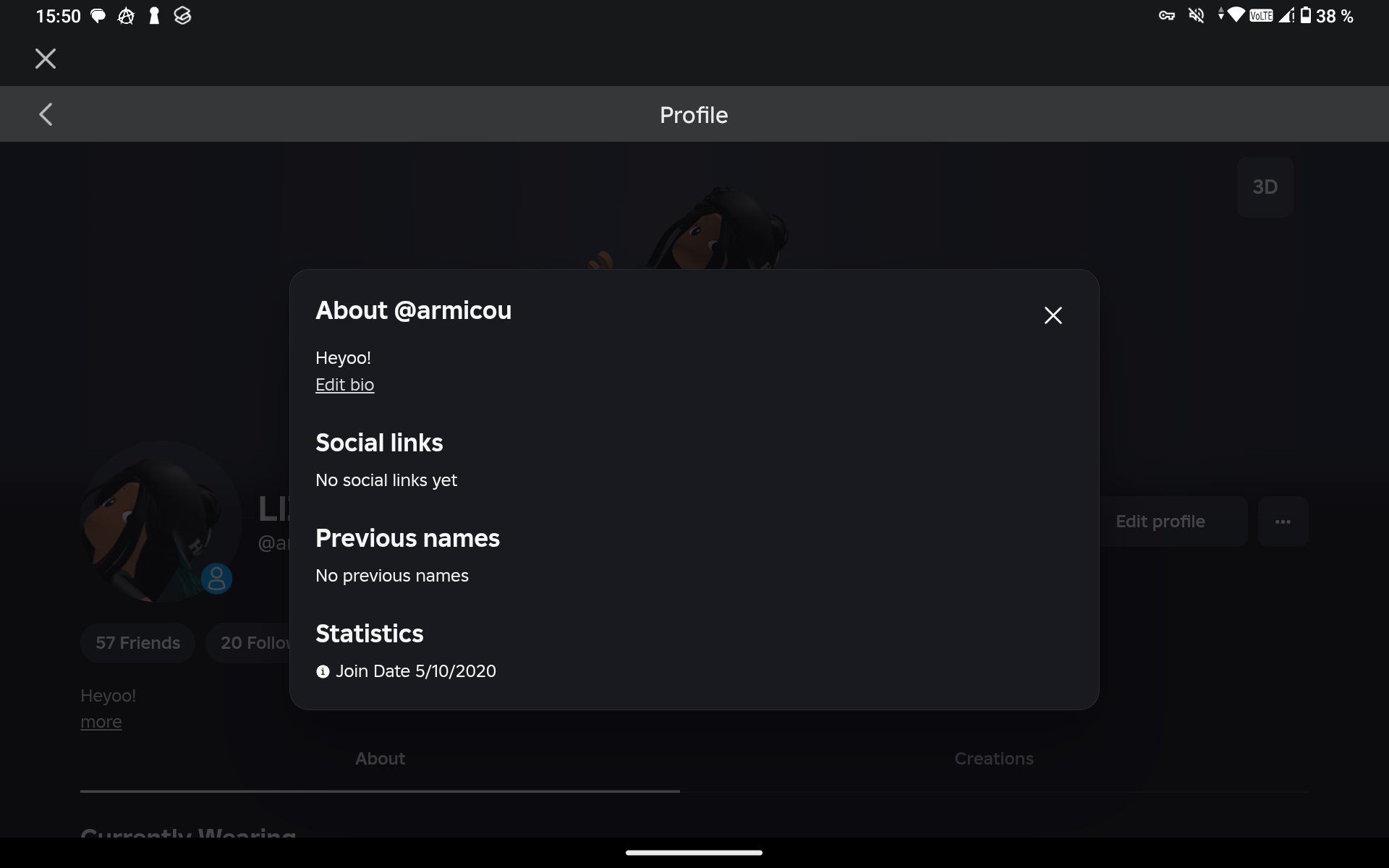Tap the Android navigation home pill
1389x868 pixels.
(x=694, y=853)
